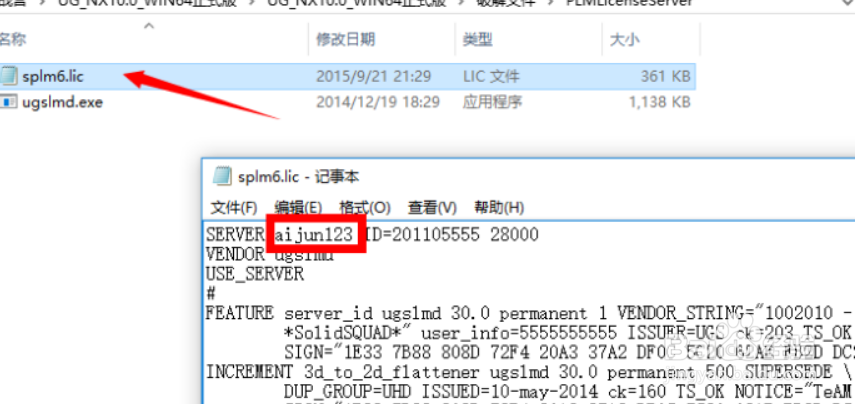Click the aijun123 hostname in Notepad
The height and width of the screenshot is (404, 865).
[x=314, y=235]
